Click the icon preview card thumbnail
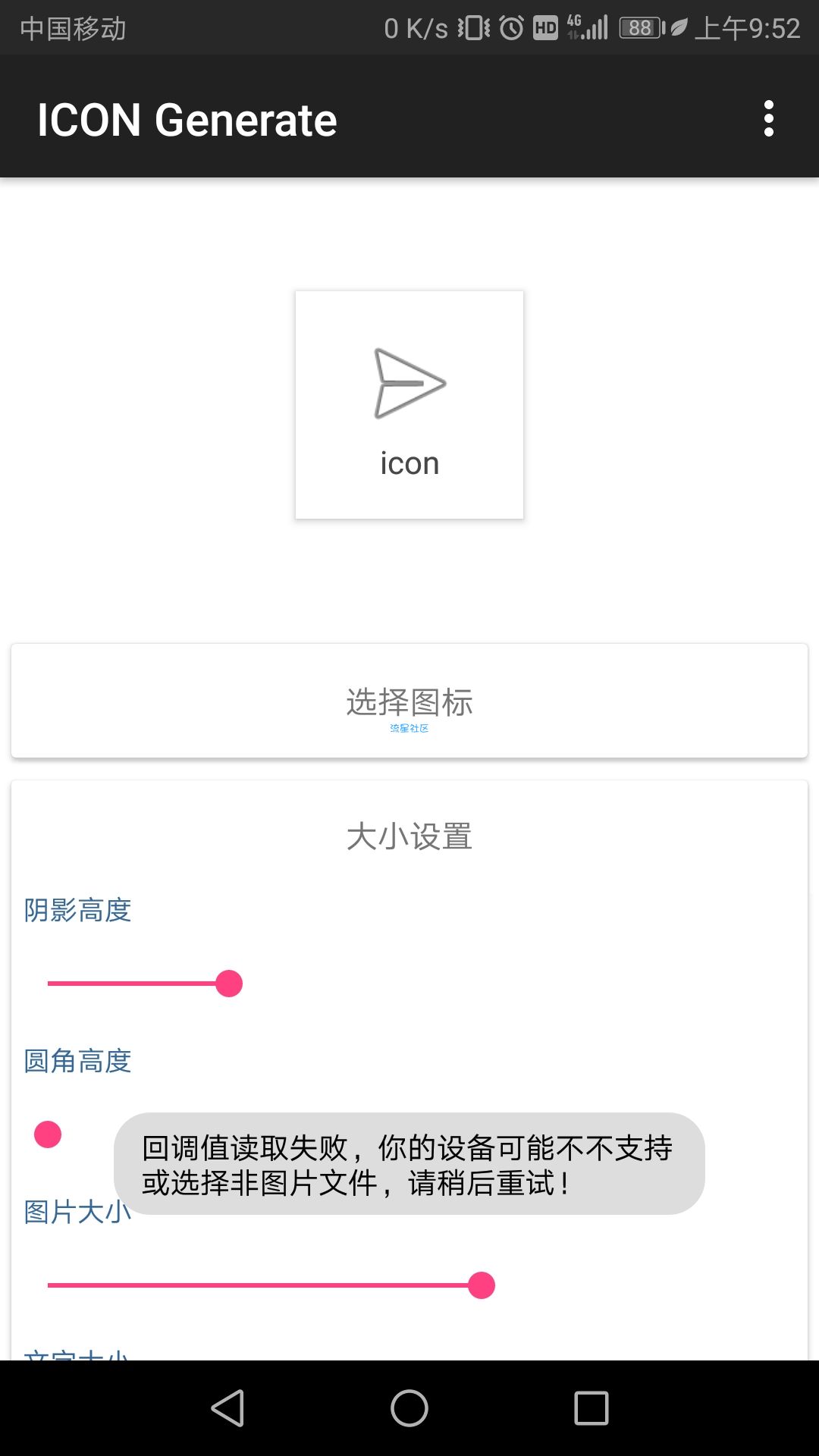 [x=409, y=405]
